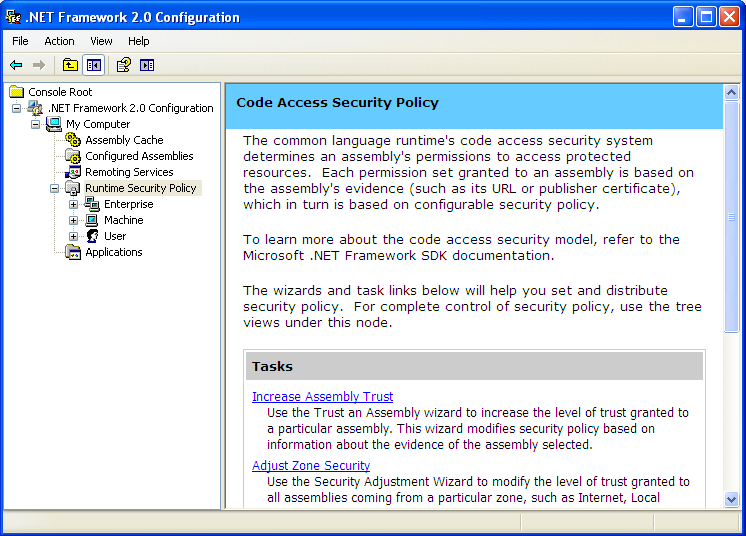The height and width of the screenshot is (536, 746).
Task: Expand the Enterprise node
Action: pyautogui.click(x=73, y=205)
